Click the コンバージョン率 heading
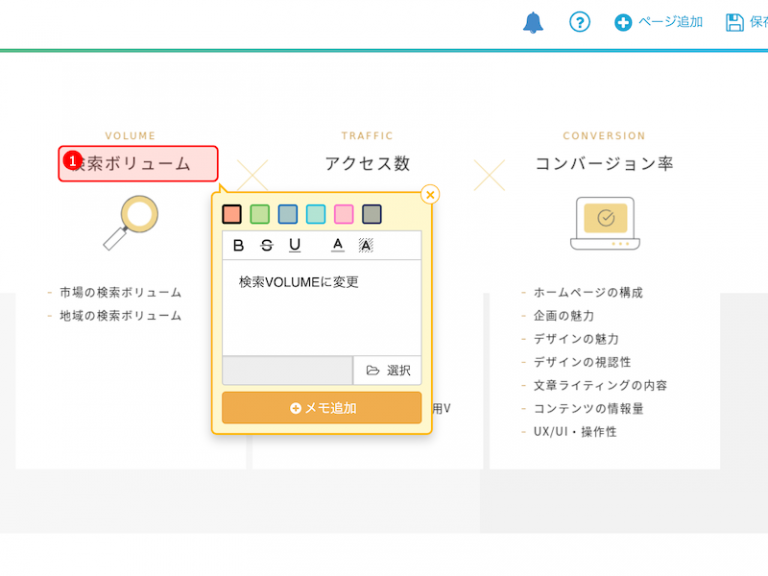This screenshot has height=576, width=768. [604, 163]
